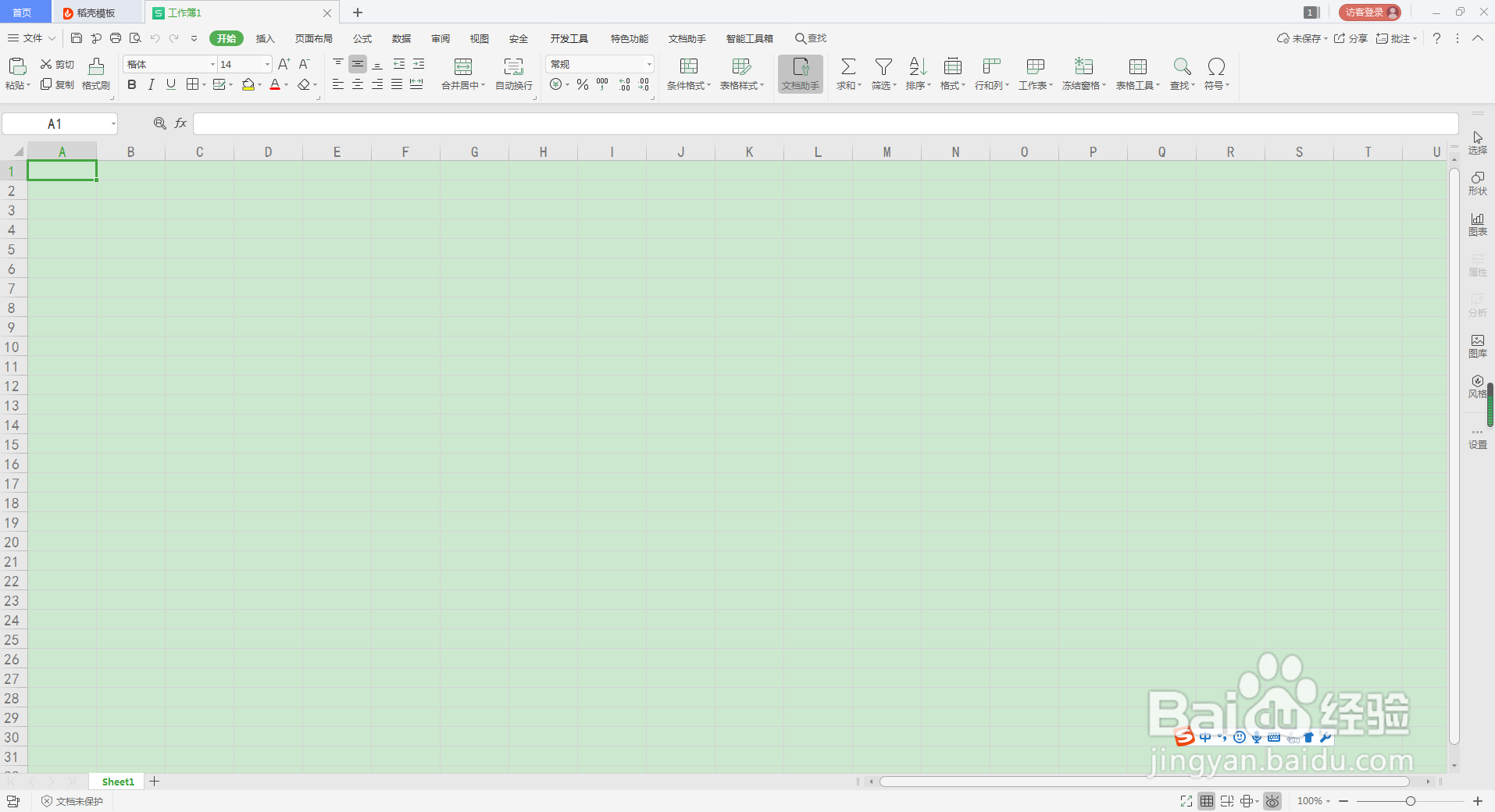
Task: Increase font size with the A+ icon
Action: [x=284, y=64]
